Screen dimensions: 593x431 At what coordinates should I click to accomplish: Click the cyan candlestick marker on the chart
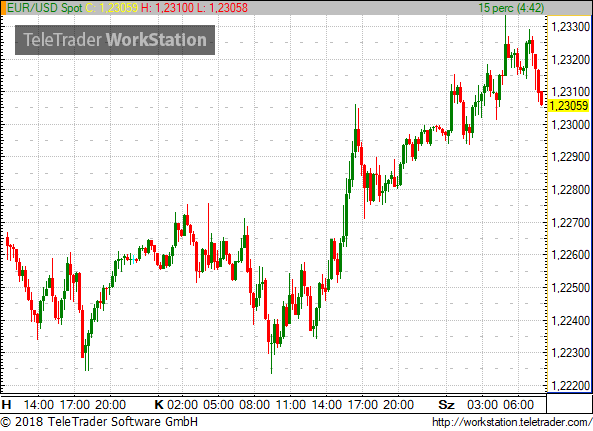133,259
